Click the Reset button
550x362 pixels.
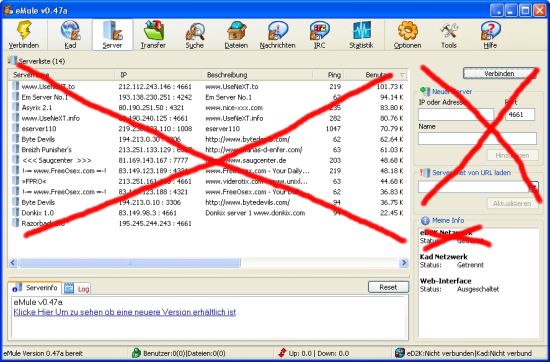[x=388, y=287]
